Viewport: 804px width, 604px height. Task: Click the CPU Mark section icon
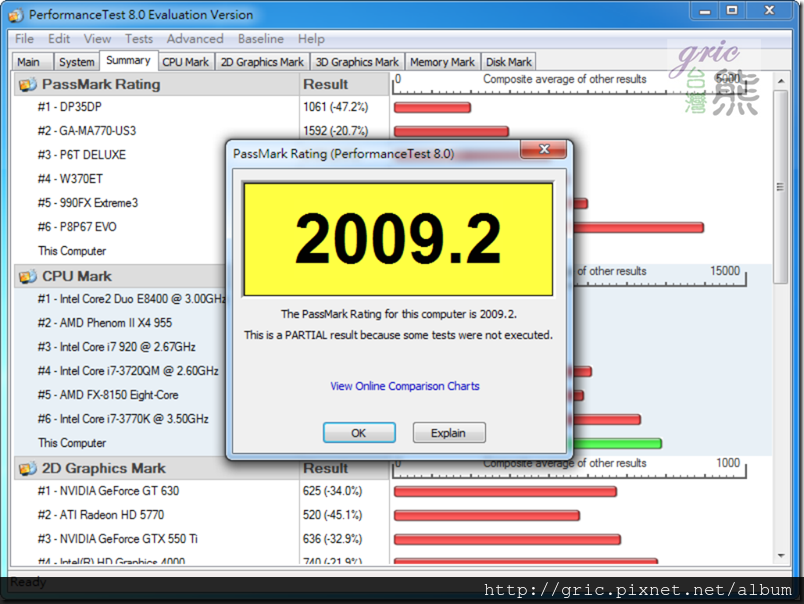coord(28,276)
